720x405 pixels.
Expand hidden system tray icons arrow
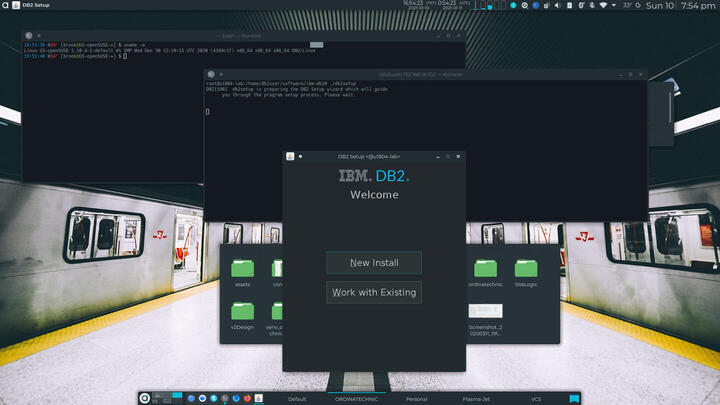click(614, 6)
